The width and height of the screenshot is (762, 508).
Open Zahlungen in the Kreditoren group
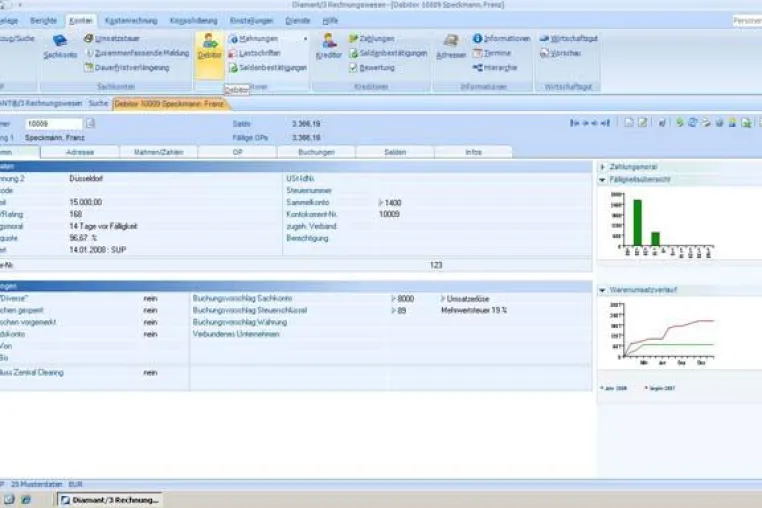coord(371,38)
